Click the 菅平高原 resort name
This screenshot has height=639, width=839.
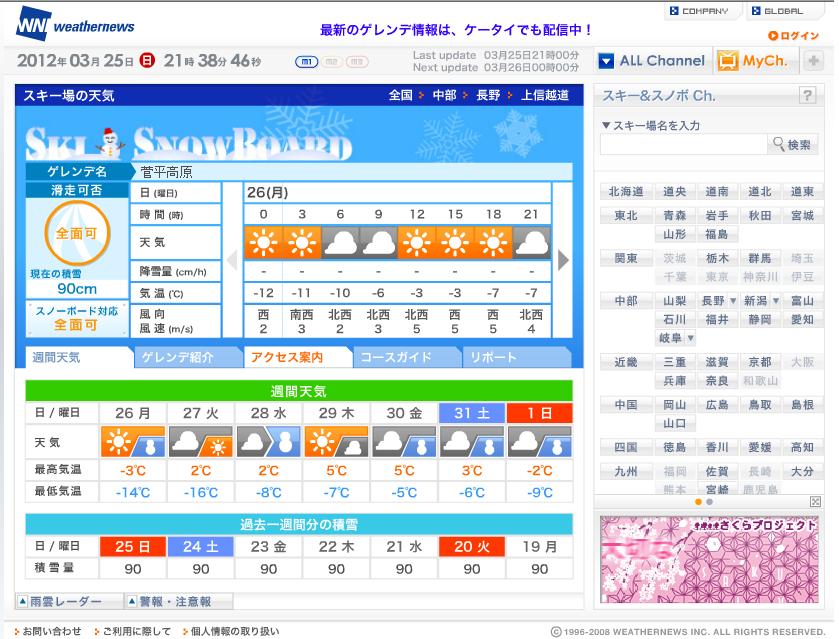click(166, 172)
